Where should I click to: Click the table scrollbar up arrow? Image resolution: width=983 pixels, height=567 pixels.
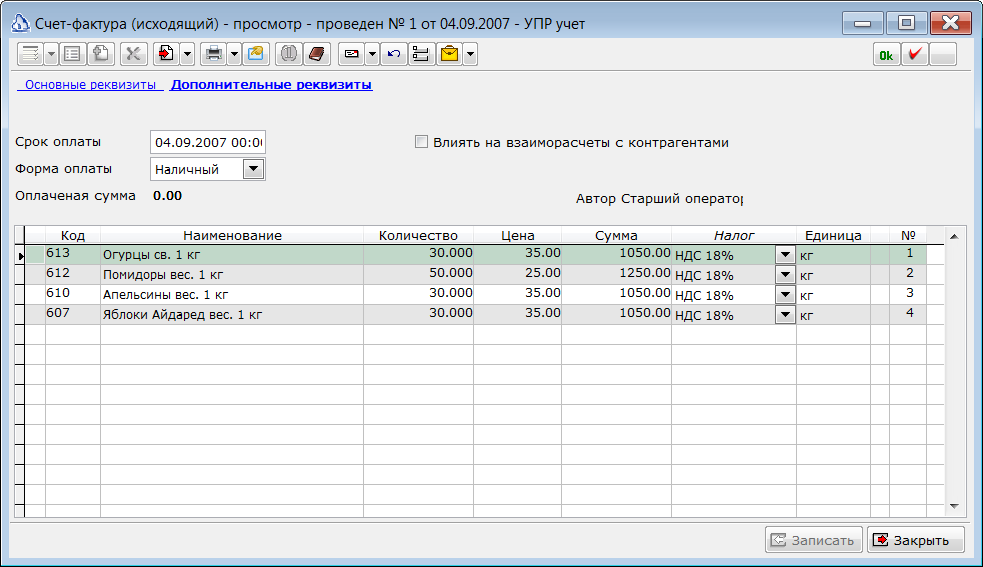tap(954, 236)
